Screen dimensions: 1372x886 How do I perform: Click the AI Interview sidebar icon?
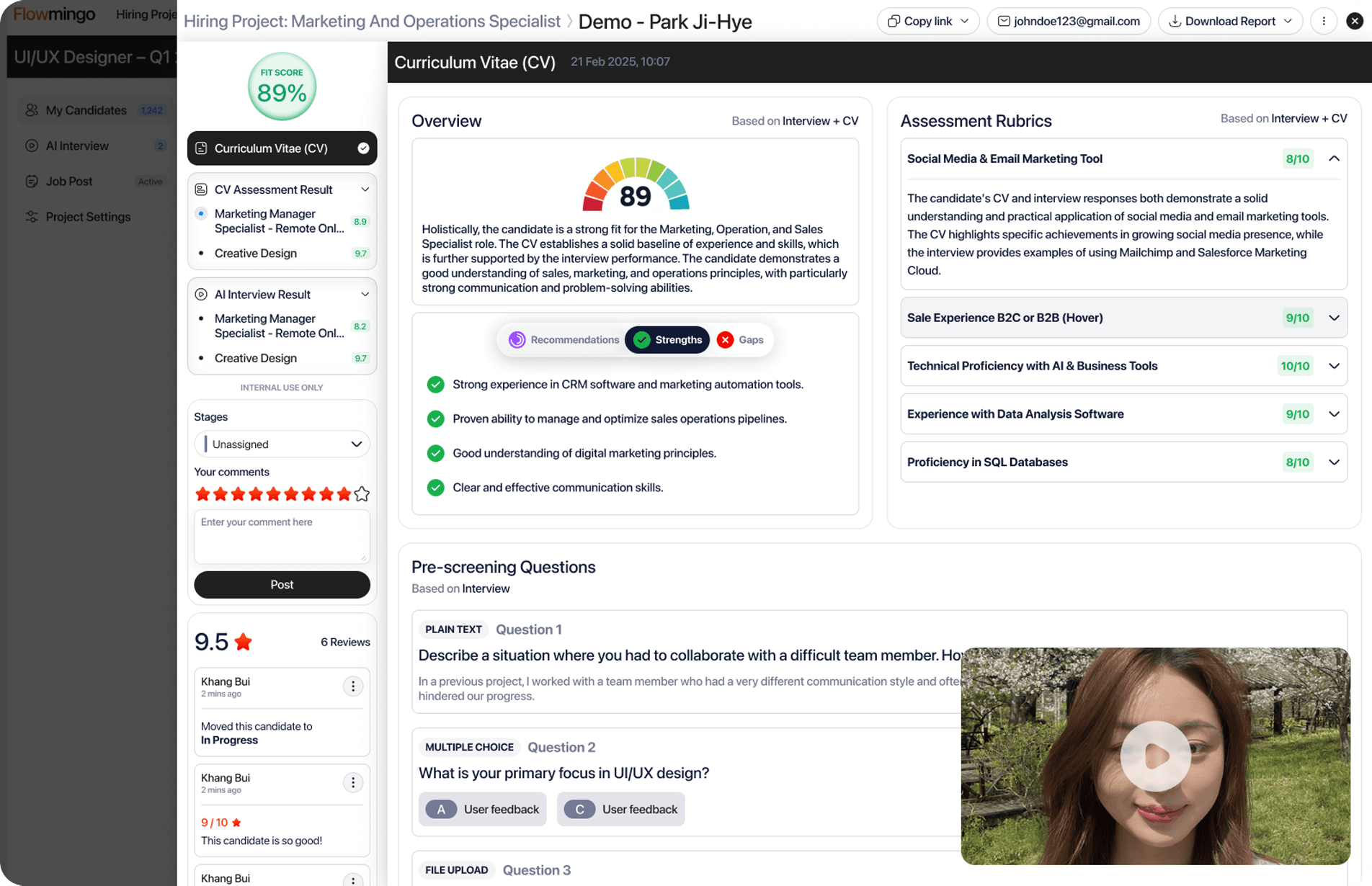pos(32,146)
